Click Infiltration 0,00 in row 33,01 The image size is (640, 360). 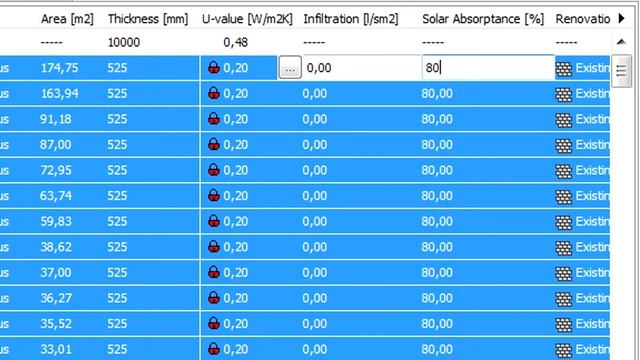point(315,349)
